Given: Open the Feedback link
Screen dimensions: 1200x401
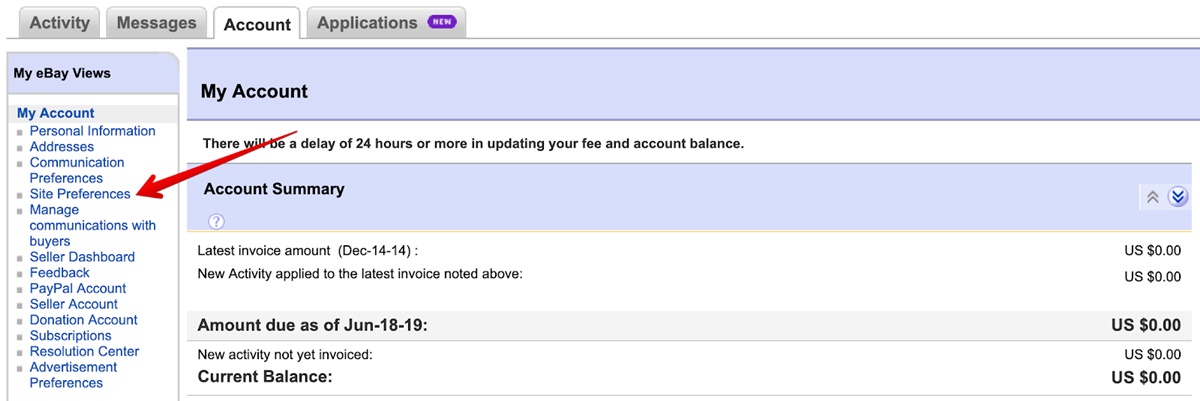Looking at the screenshot, I should tap(60, 272).
